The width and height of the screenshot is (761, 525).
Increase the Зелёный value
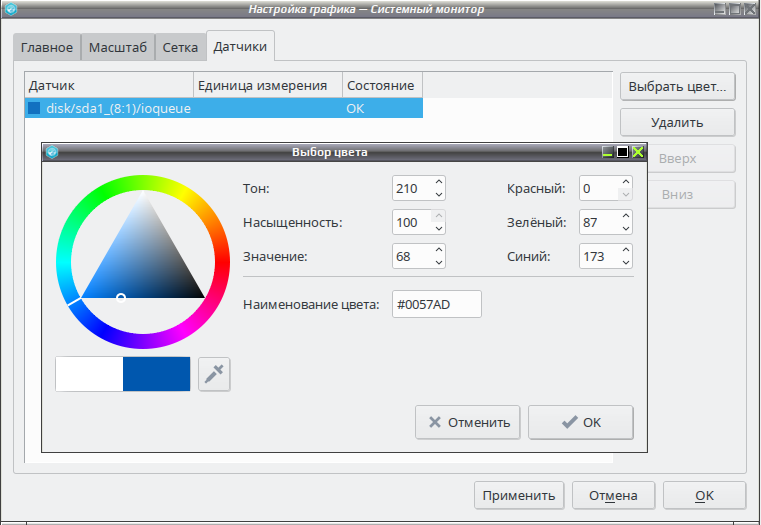tap(626, 216)
